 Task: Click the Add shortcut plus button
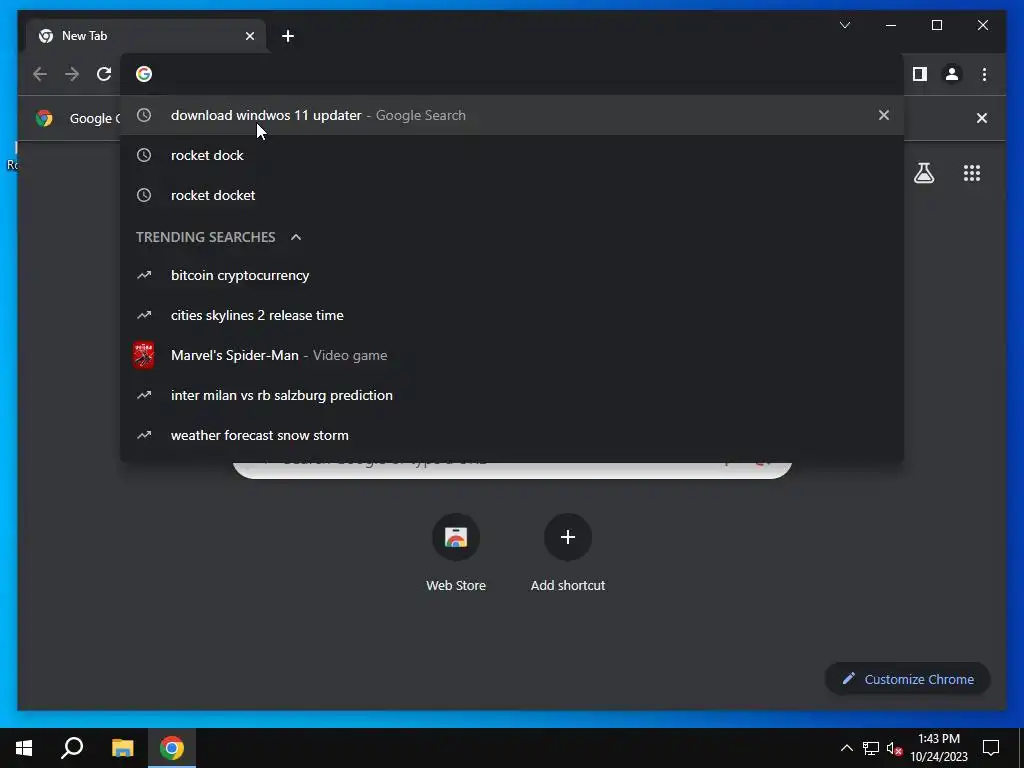(x=568, y=537)
